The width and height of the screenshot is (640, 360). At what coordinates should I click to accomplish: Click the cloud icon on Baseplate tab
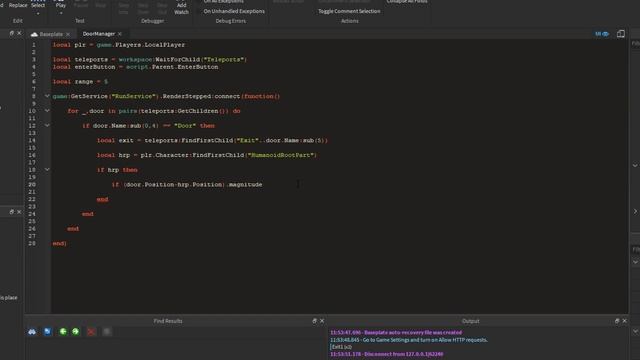(x=34, y=34)
